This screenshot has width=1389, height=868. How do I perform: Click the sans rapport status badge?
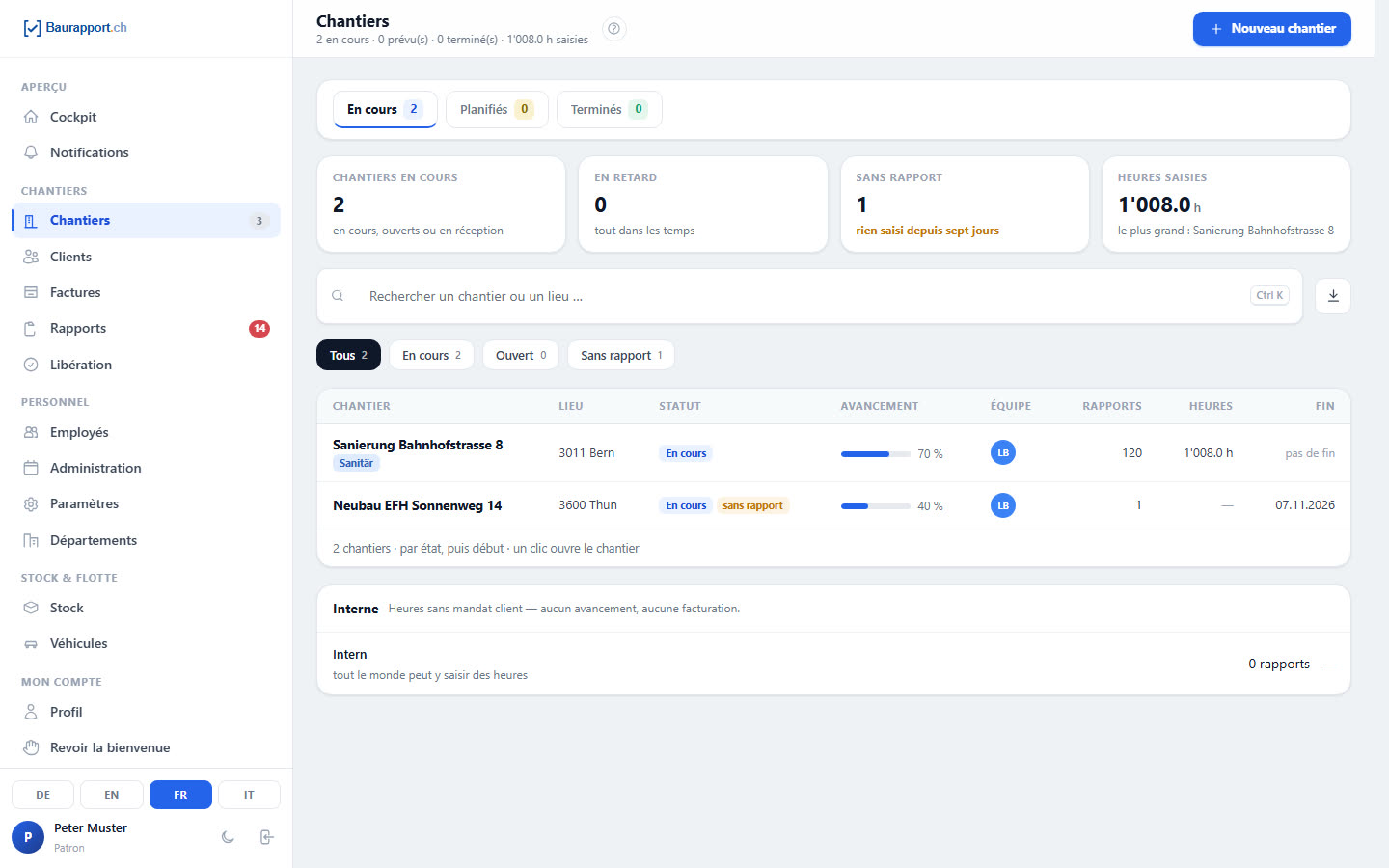click(752, 505)
